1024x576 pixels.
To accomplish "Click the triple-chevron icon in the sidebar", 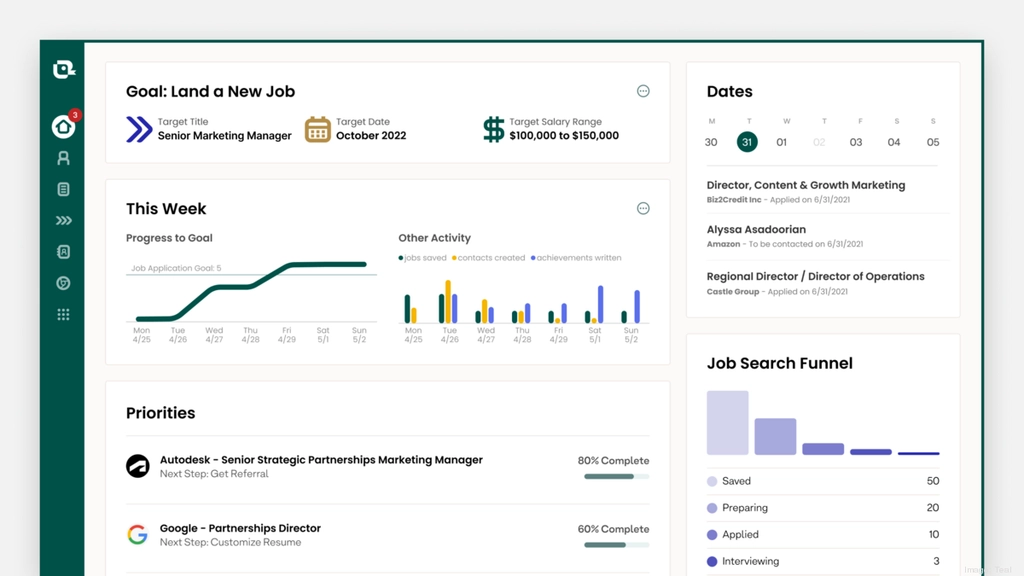I will coord(63,221).
